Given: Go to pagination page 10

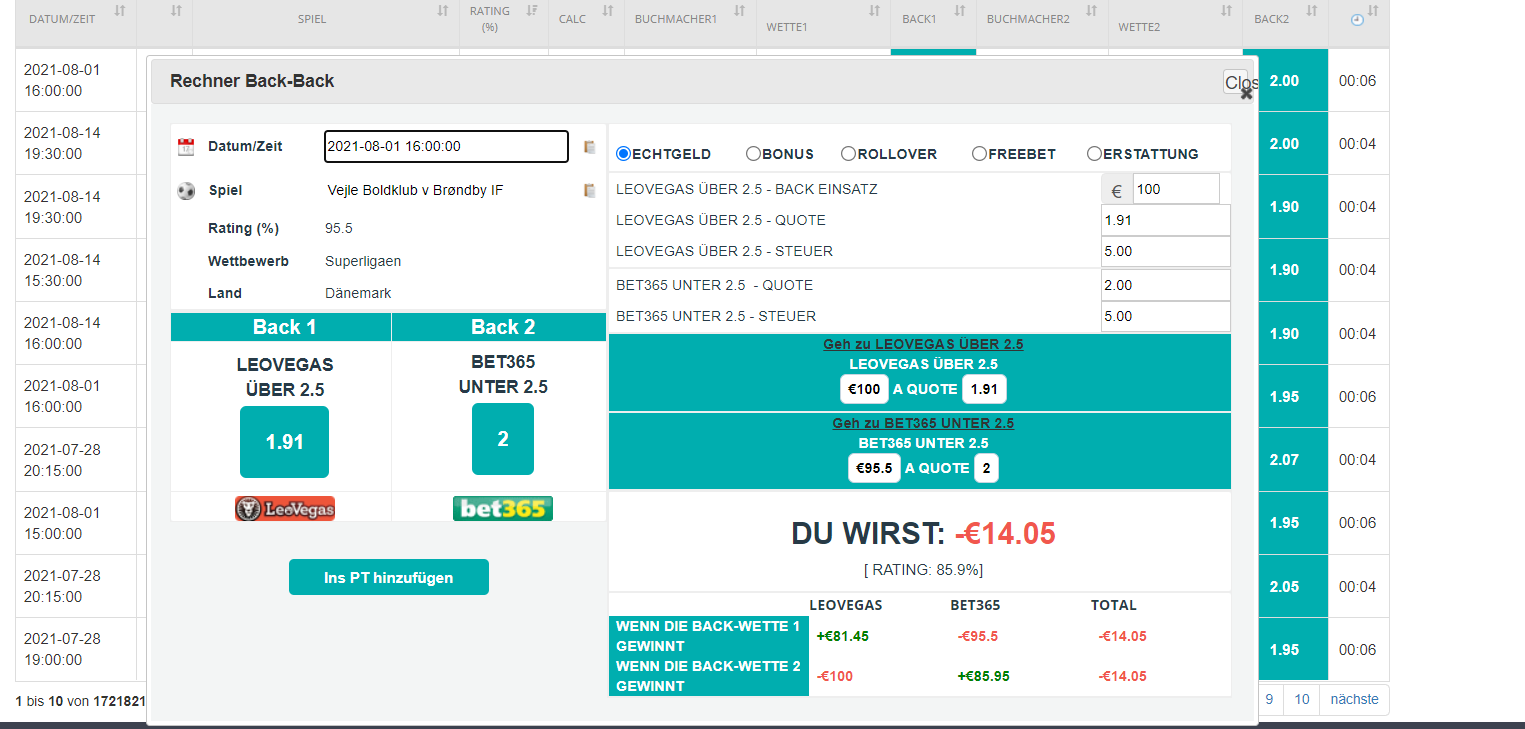Looking at the screenshot, I should click(1301, 700).
